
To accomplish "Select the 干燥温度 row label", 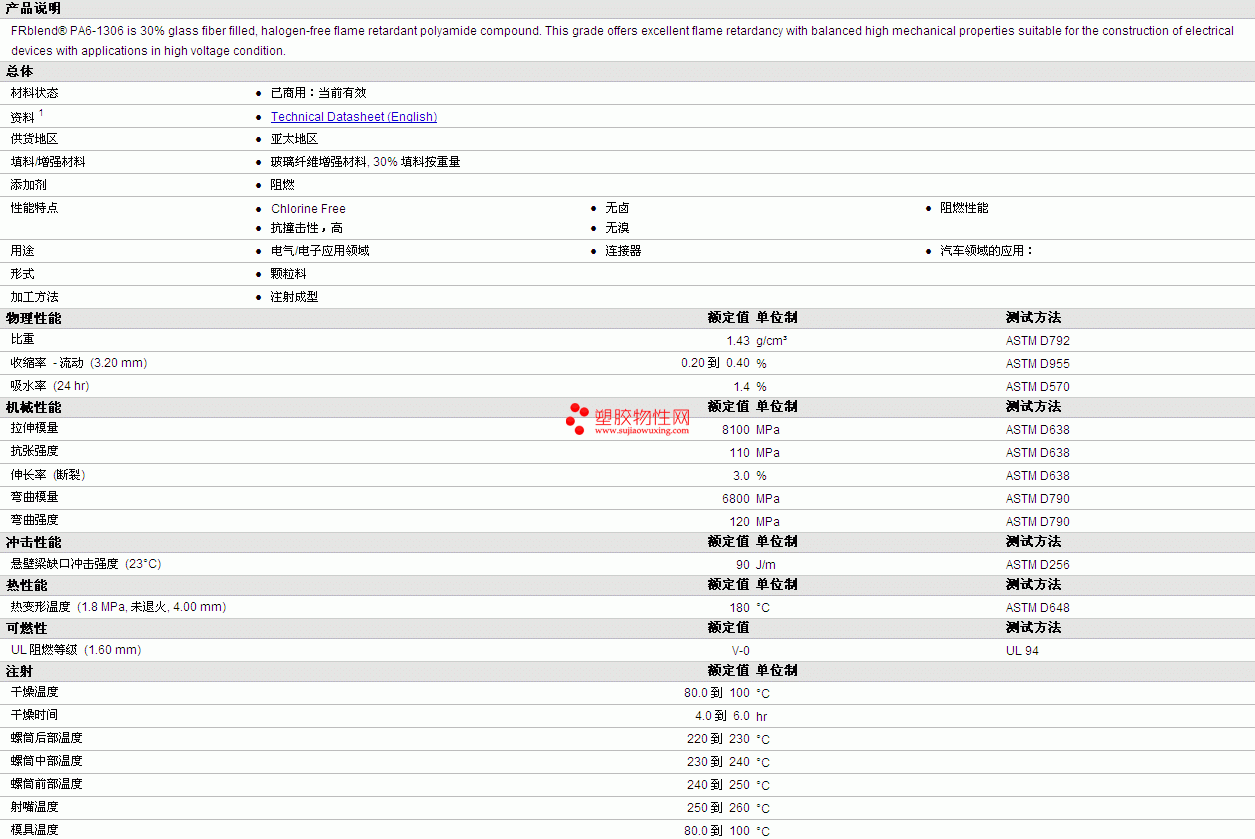I will 35,692.
